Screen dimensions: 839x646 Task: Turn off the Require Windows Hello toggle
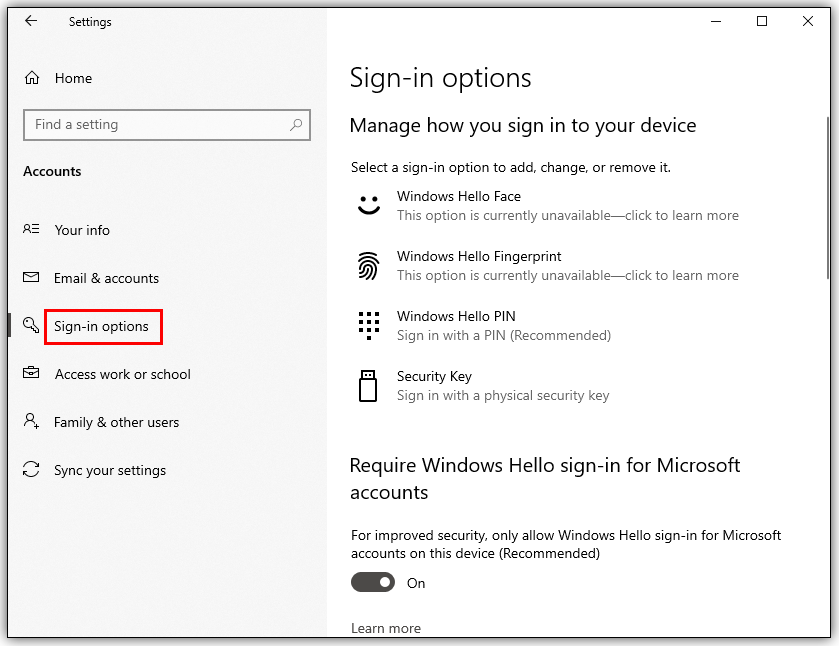tap(373, 582)
